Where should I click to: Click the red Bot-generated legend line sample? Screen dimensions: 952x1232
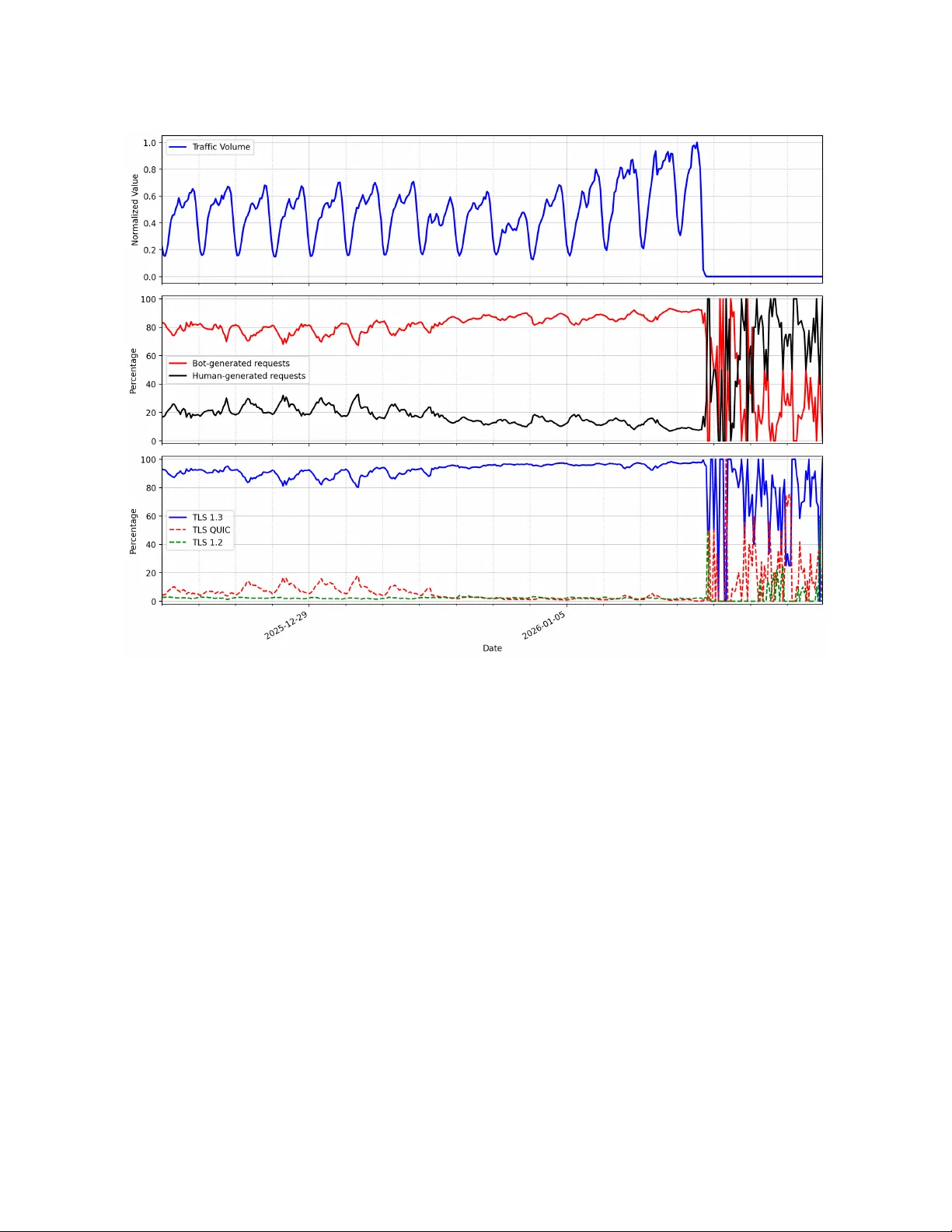click(178, 363)
